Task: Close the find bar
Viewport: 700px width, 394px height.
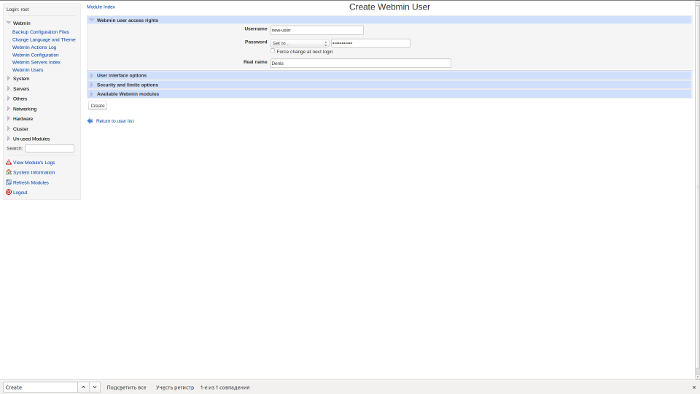Action: 694,387
